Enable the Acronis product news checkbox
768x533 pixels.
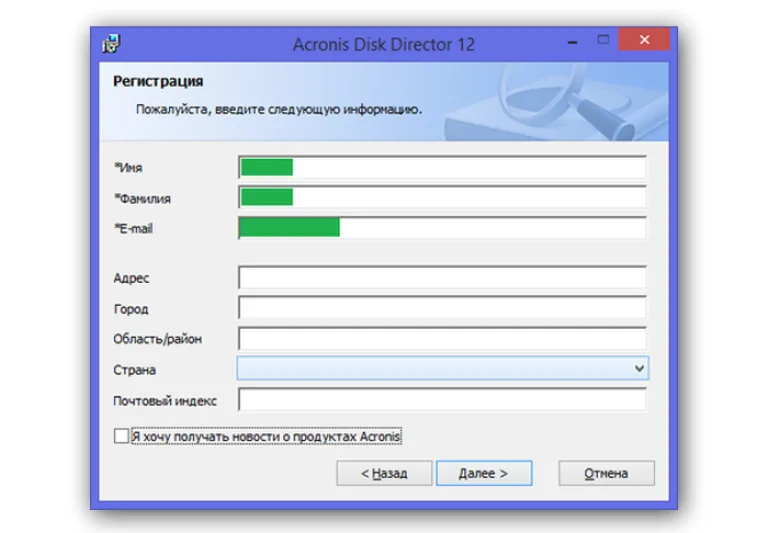121,436
